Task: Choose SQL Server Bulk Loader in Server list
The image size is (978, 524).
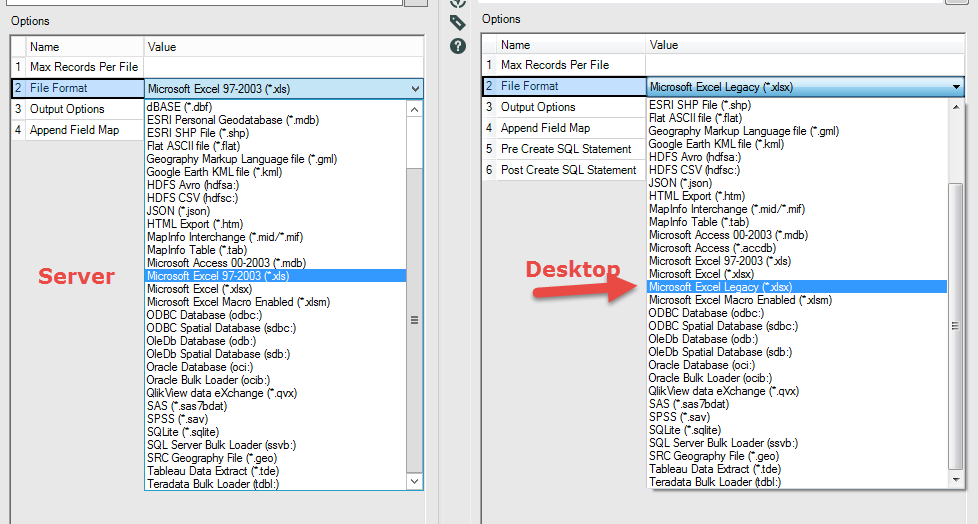Action: pyautogui.click(x=221, y=445)
